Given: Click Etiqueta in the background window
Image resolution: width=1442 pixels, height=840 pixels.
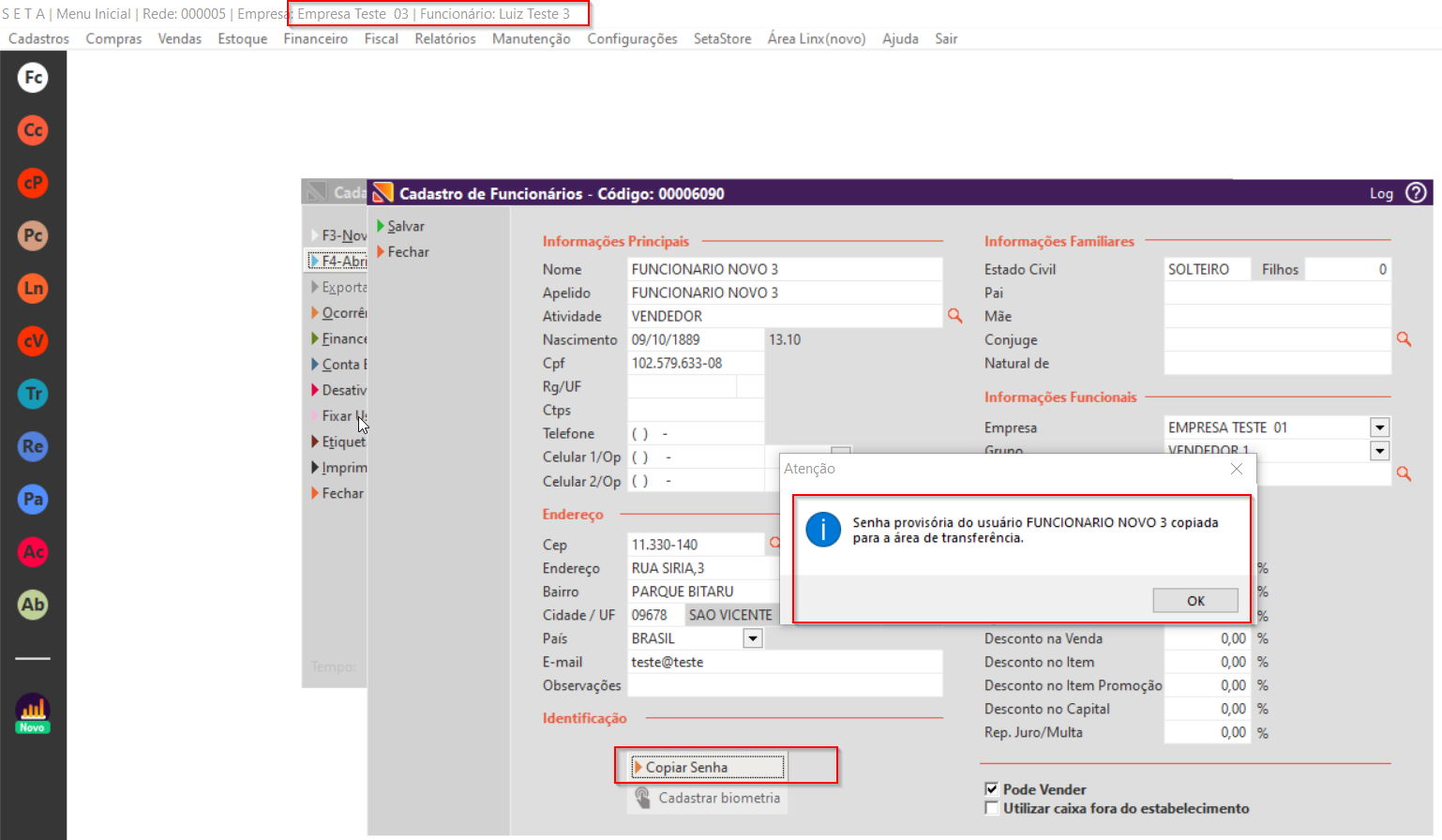Looking at the screenshot, I should (339, 442).
